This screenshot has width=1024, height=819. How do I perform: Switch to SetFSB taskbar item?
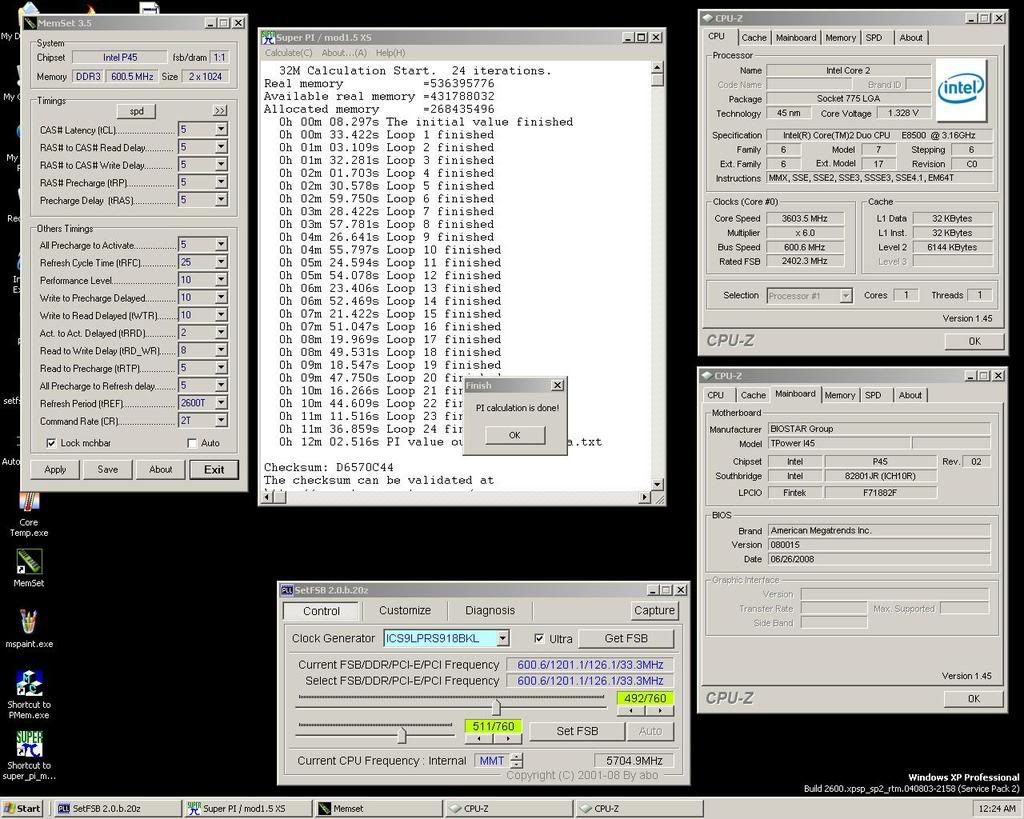coord(116,808)
